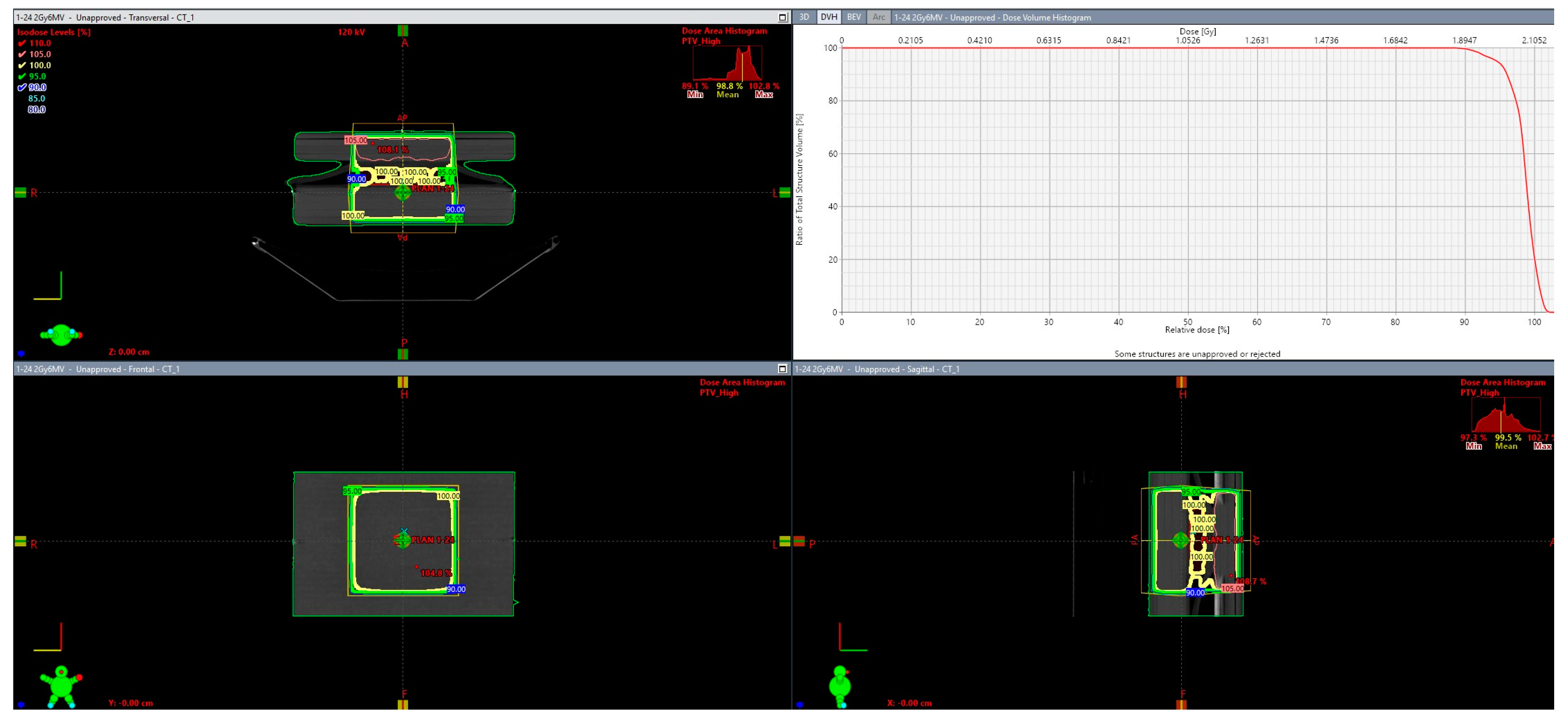
Task: Select the top green slice marker in Transversal view
Action: pos(402,31)
